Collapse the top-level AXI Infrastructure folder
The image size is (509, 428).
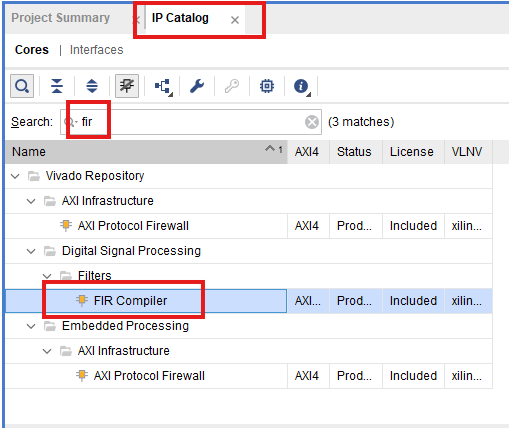click(x=31, y=201)
